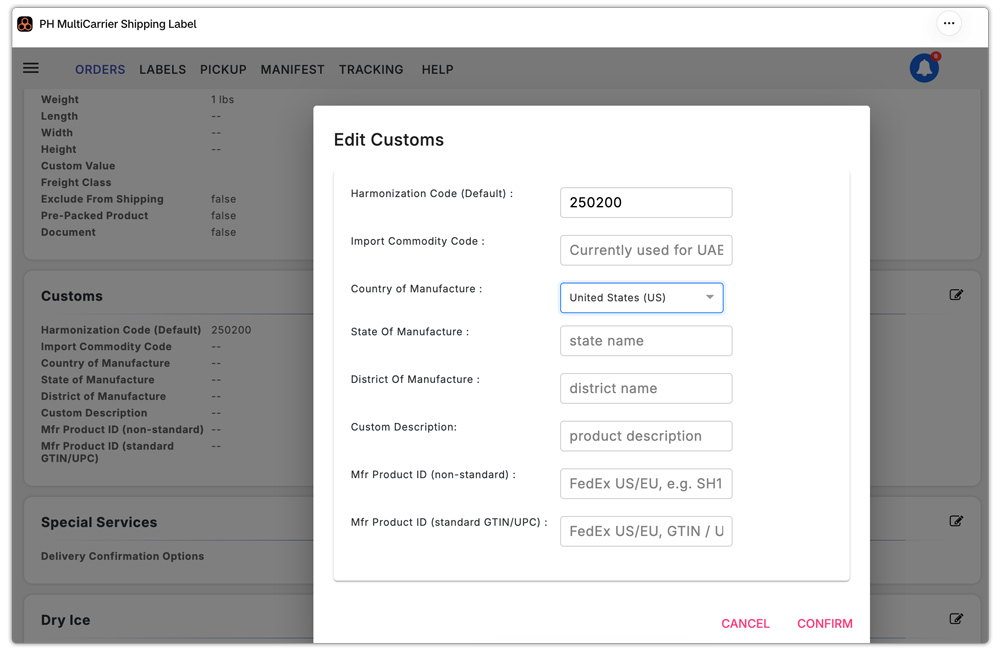Screen dimensions: 1000x654
Task: Click edit icon for Customs section
Action: pyautogui.click(x=956, y=295)
